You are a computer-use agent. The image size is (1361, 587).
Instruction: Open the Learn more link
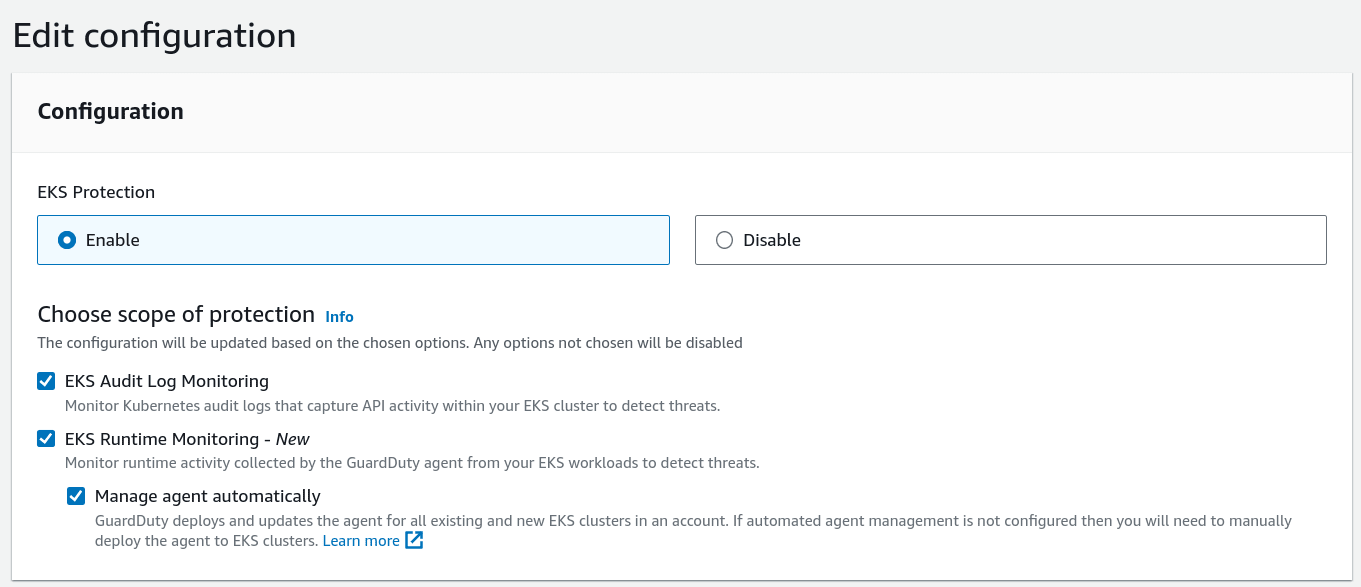point(361,541)
